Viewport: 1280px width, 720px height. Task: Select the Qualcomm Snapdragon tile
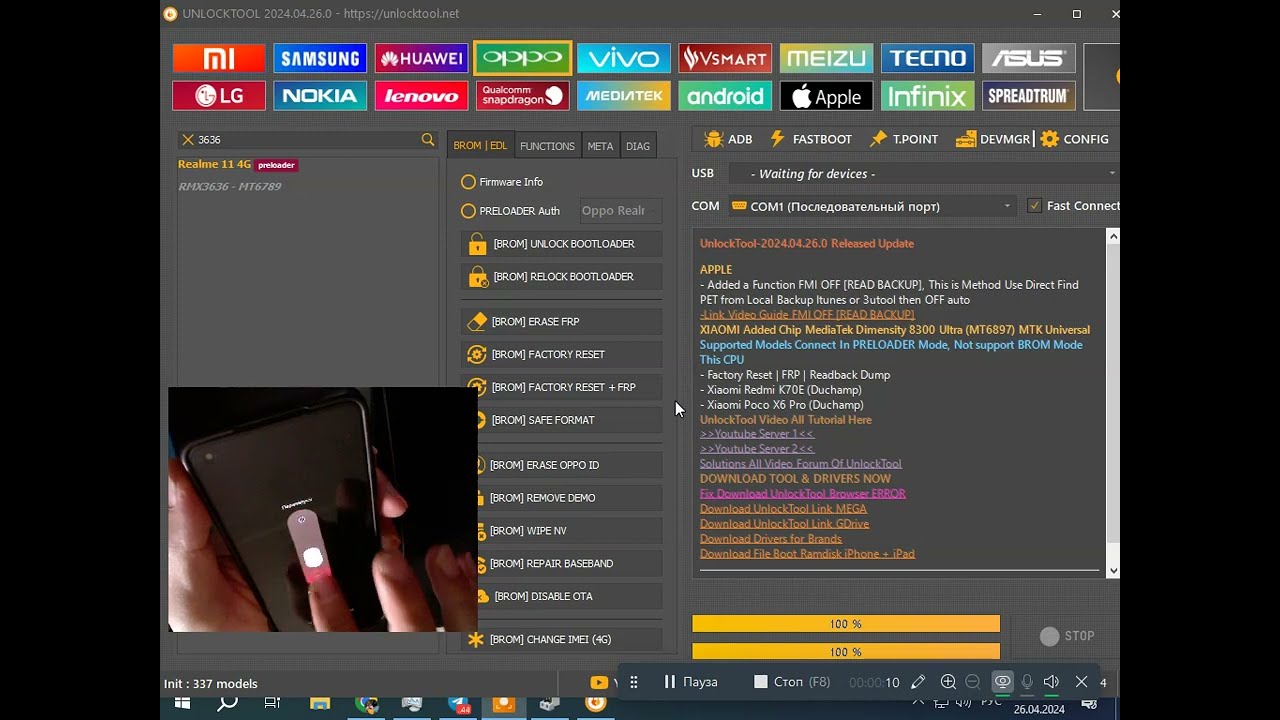click(523, 96)
